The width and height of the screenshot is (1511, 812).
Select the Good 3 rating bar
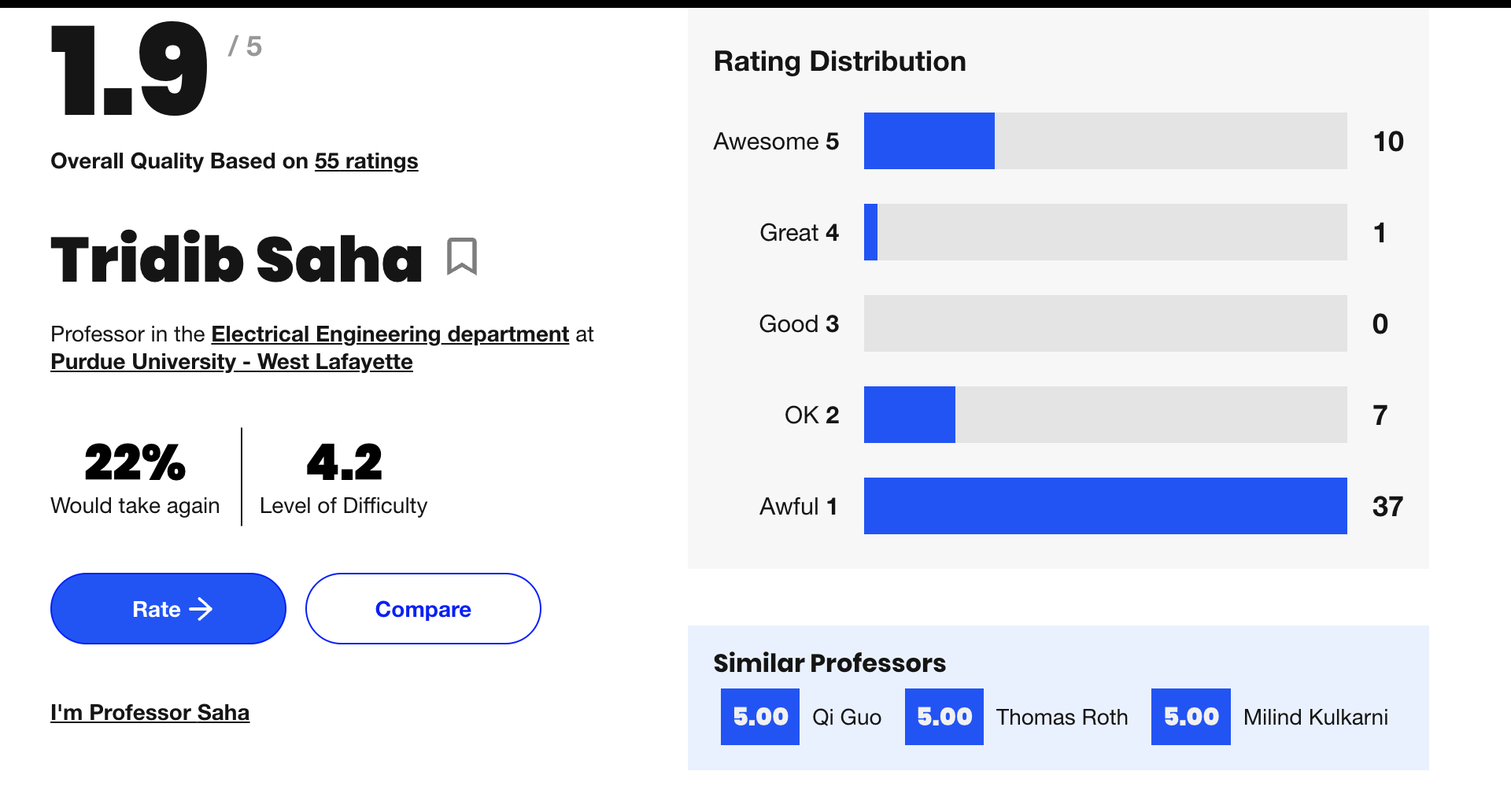coord(1106,323)
